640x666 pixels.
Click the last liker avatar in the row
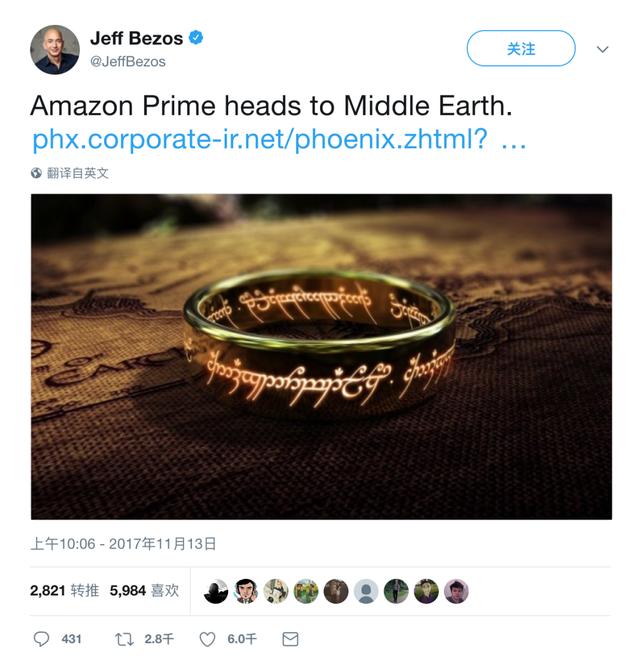click(456, 591)
